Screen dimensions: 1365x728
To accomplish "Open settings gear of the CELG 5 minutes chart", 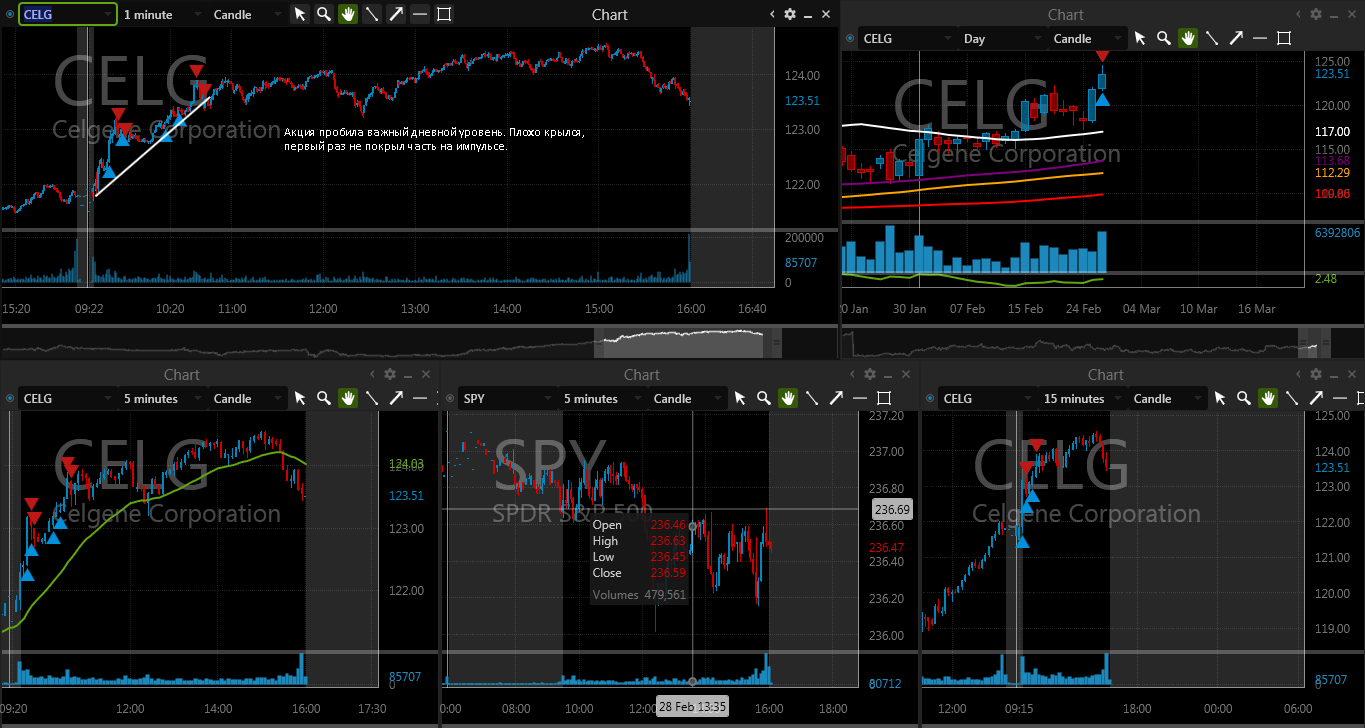I will (390, 374).
